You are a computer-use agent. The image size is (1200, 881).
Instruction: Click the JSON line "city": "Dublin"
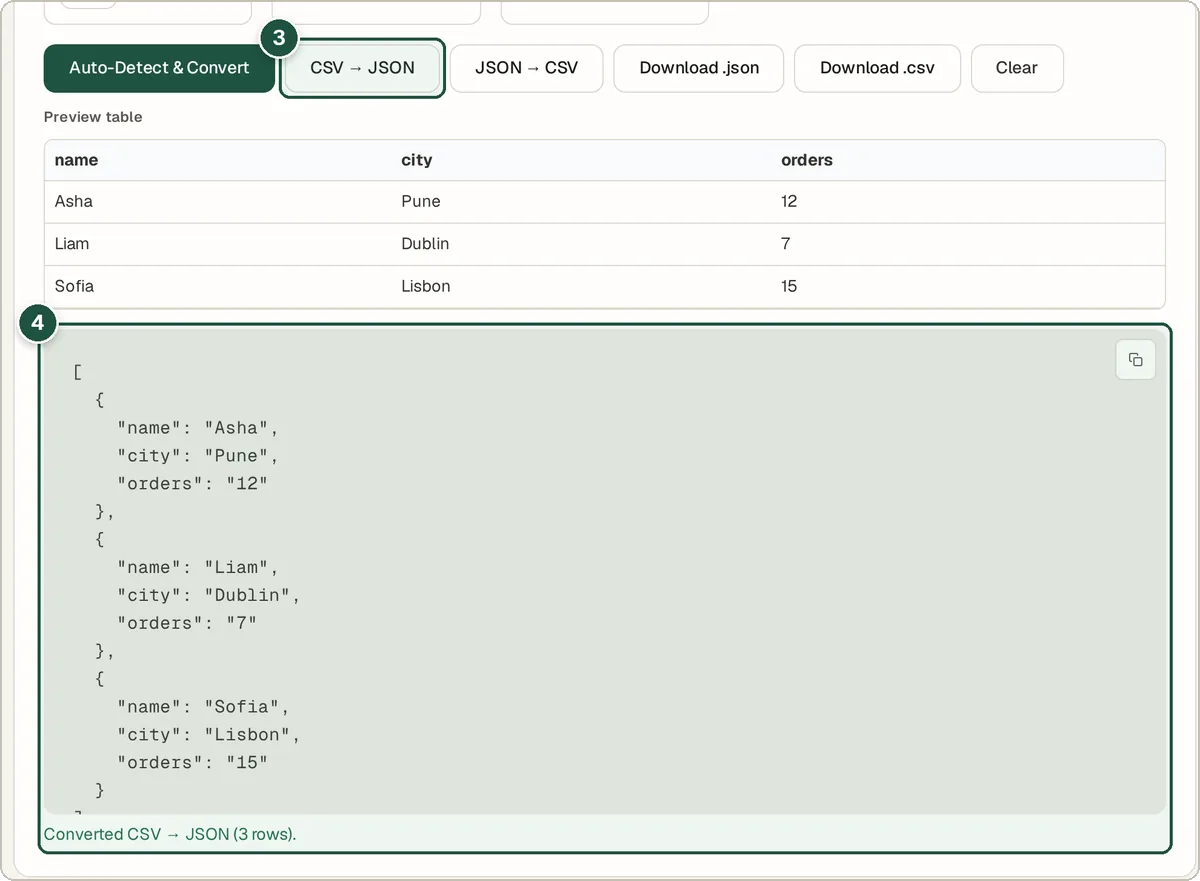209,595
